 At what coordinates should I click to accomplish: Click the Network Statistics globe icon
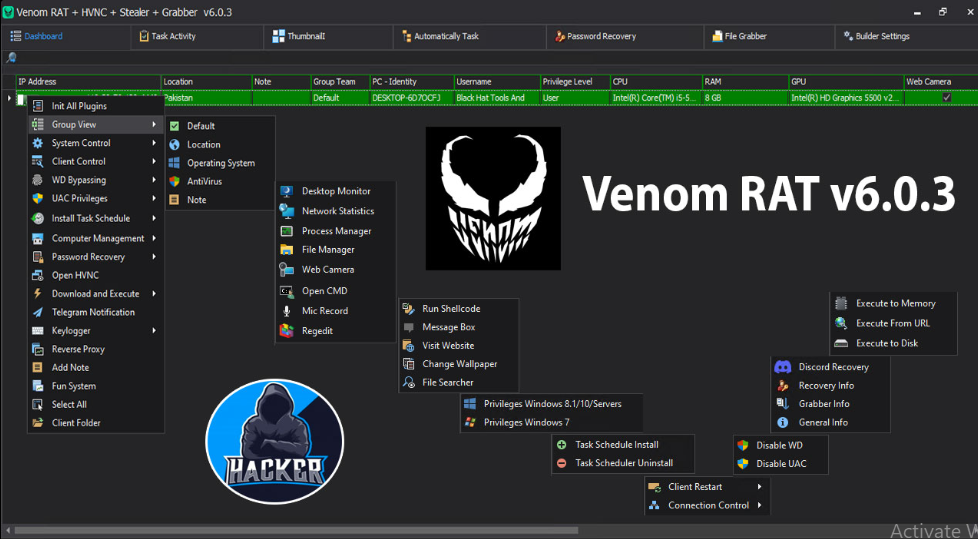point(285,211)
